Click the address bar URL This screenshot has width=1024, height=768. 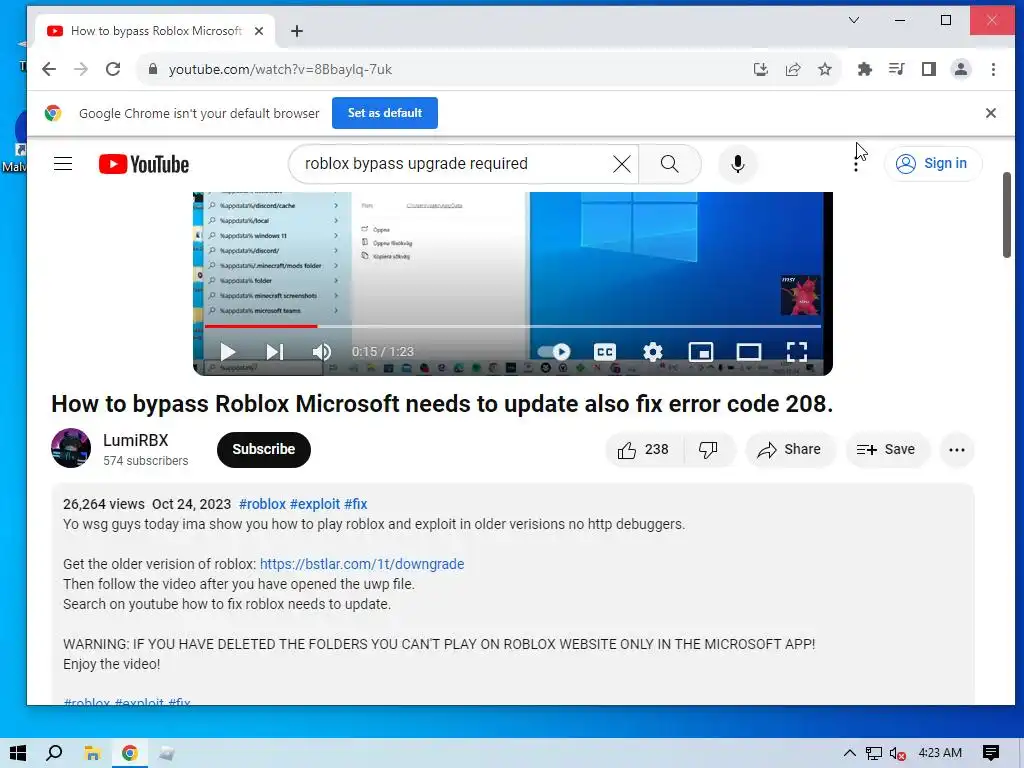[x=280, y=69]
